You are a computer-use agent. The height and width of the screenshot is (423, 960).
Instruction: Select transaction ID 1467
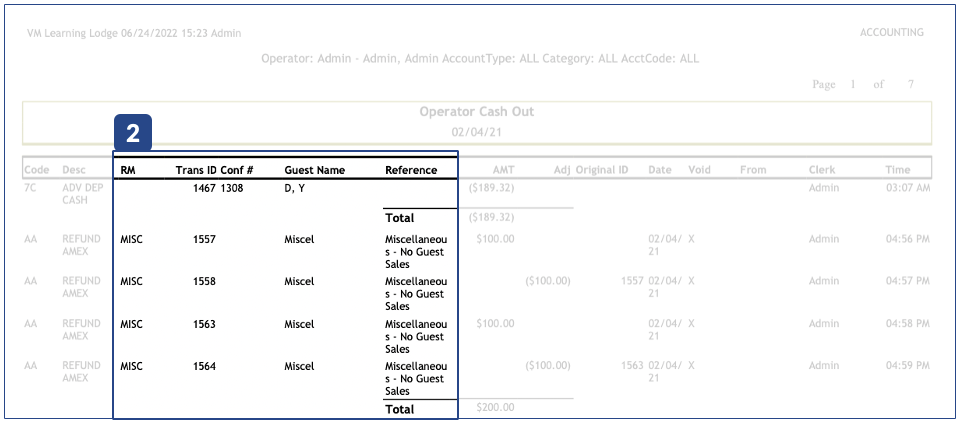pos(204,187)
